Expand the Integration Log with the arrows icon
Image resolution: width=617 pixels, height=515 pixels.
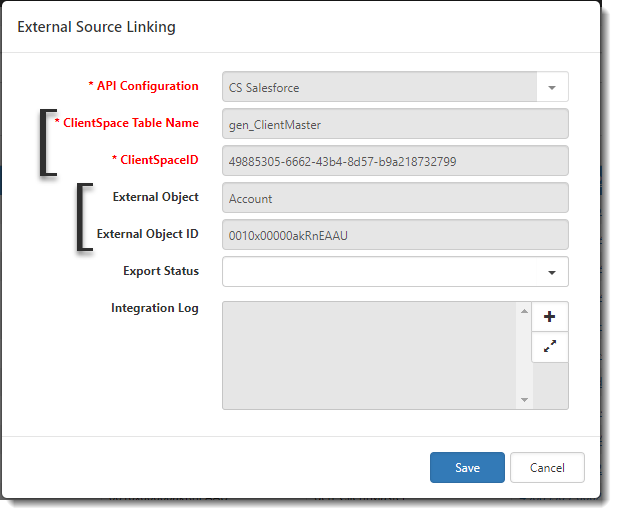pos(549,347)
